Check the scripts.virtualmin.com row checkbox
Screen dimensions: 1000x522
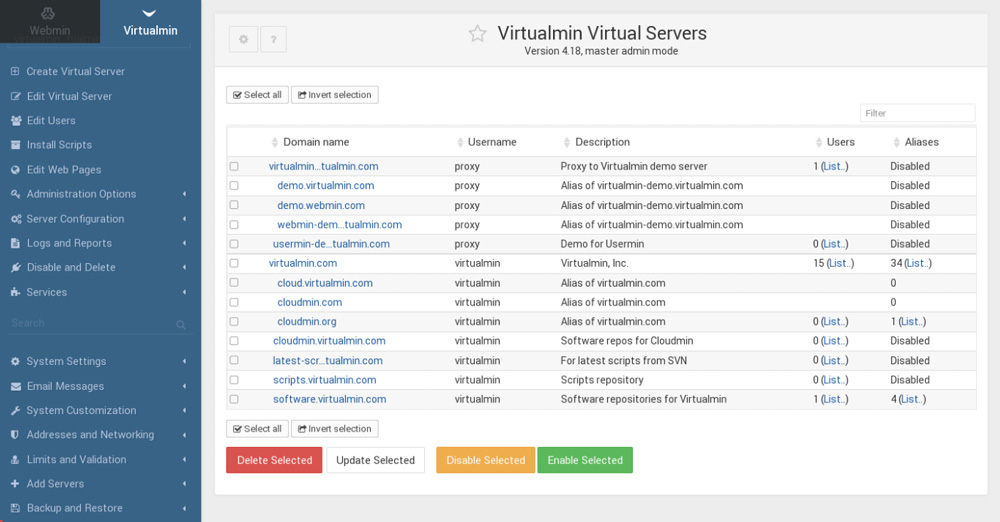234,380
